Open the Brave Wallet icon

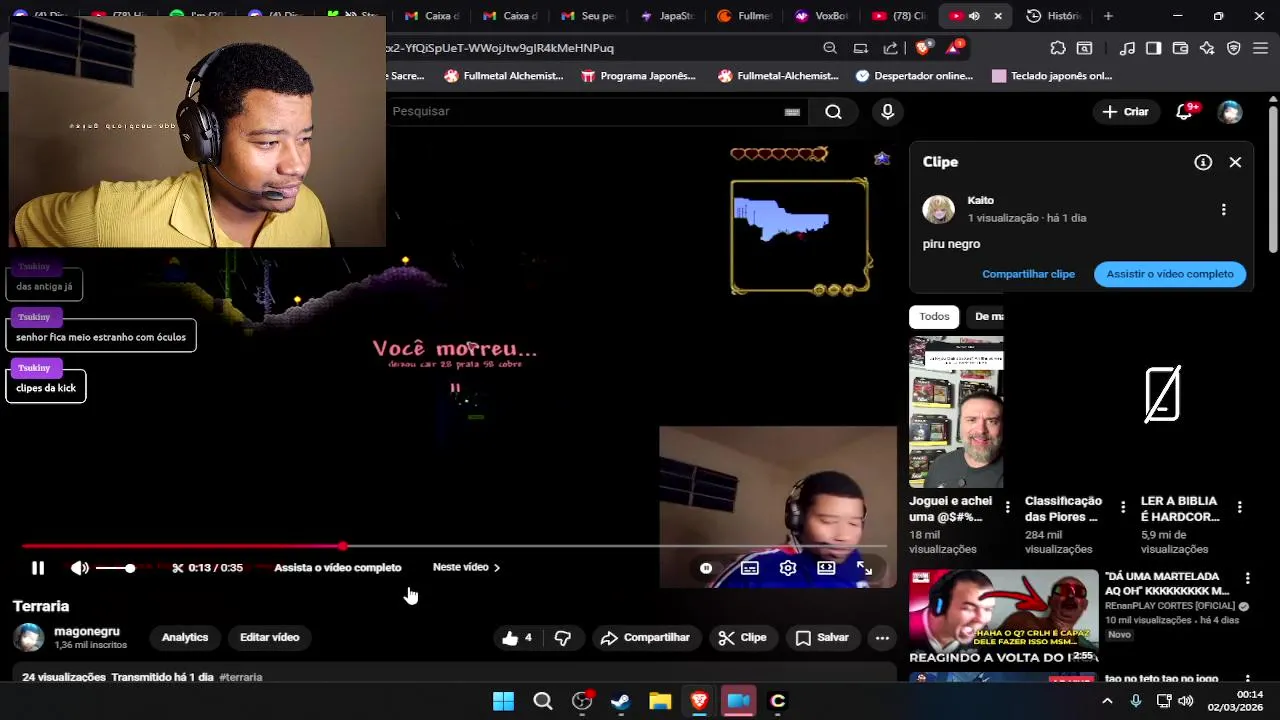(1180, 48)
